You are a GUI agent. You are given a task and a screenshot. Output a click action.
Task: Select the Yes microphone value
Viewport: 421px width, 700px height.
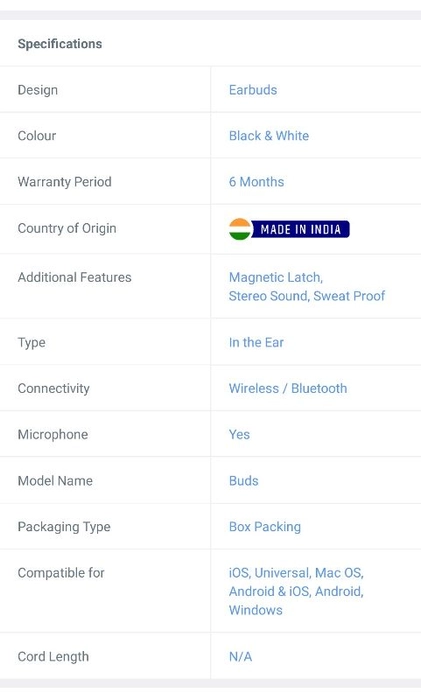click(239, 434)
